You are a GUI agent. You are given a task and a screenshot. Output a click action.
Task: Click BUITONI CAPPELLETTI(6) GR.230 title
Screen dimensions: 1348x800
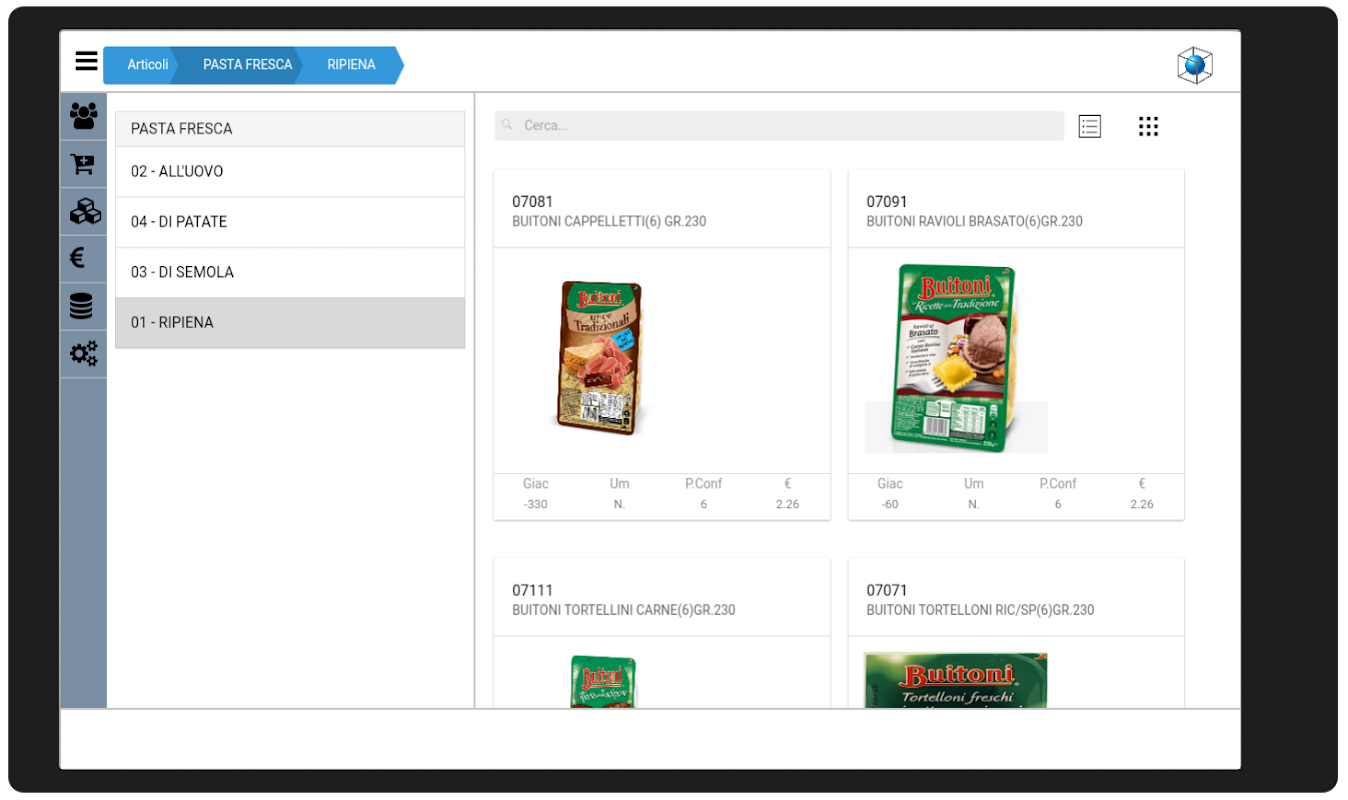pos(609,222)
